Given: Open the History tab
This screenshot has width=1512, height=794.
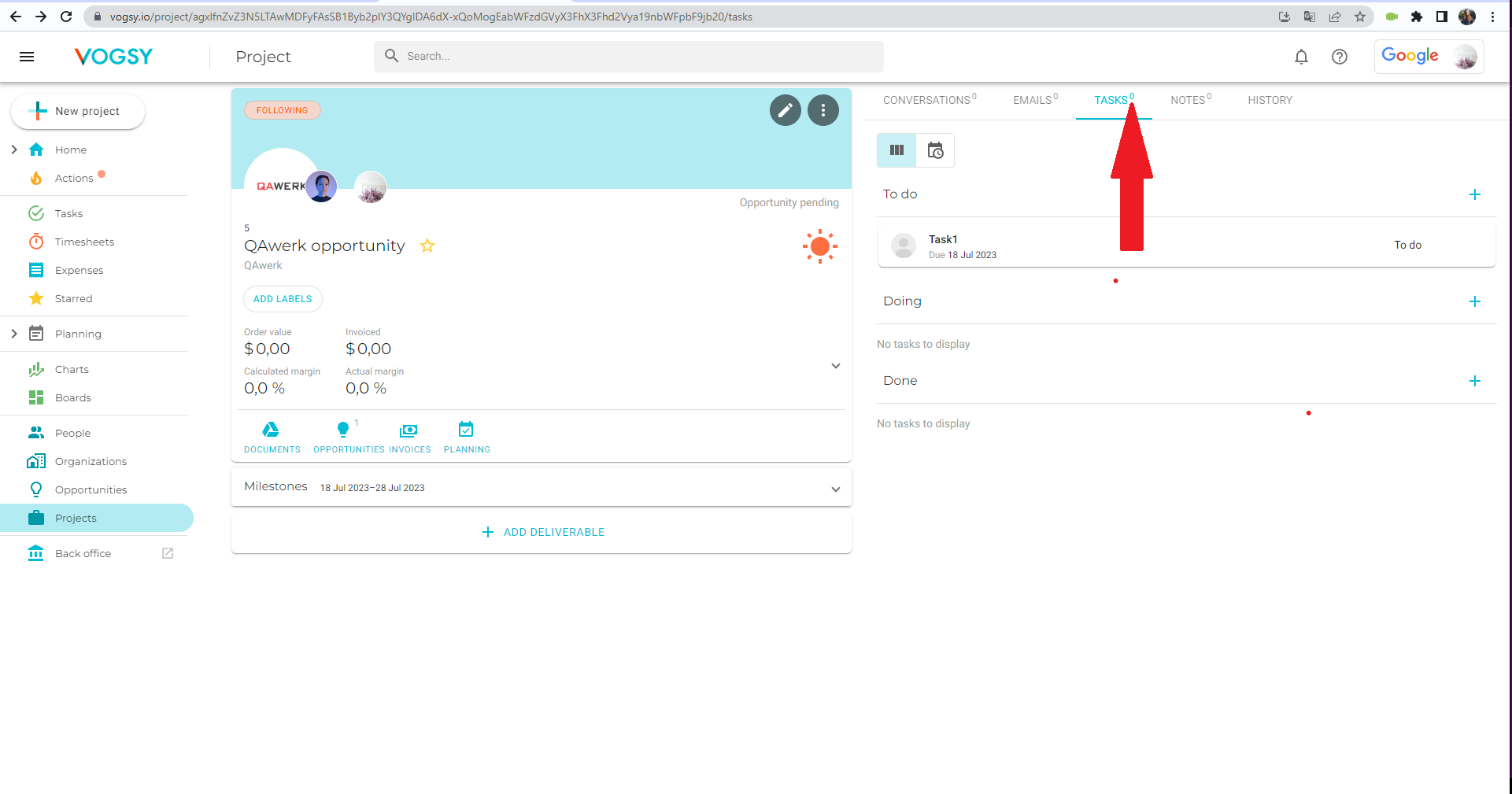Looking at the screenshot, I should tap(1270, 100).
